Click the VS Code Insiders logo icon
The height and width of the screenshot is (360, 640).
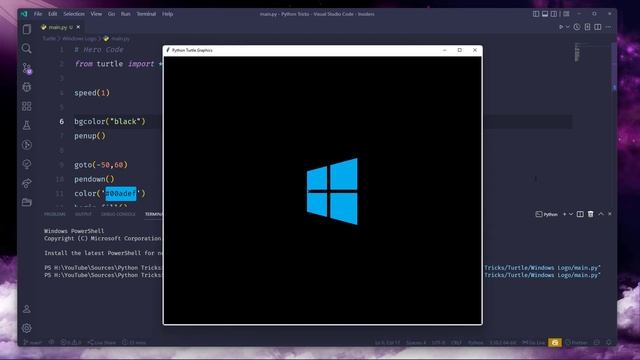(x=24, y=14)
